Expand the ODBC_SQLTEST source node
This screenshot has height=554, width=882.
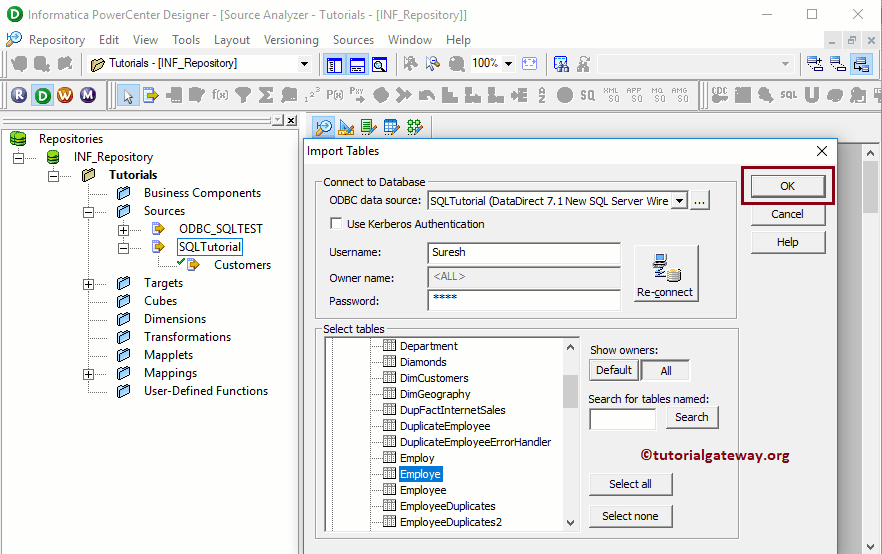point(123,229)
